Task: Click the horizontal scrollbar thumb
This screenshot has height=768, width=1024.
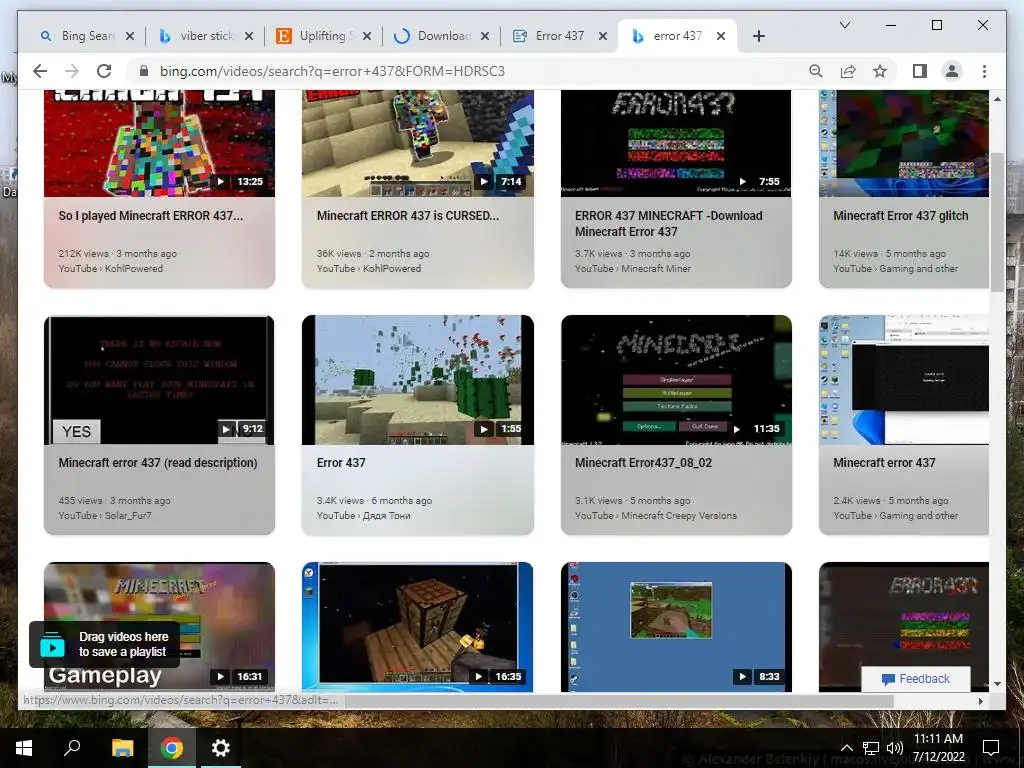Action: coord(619,701)
